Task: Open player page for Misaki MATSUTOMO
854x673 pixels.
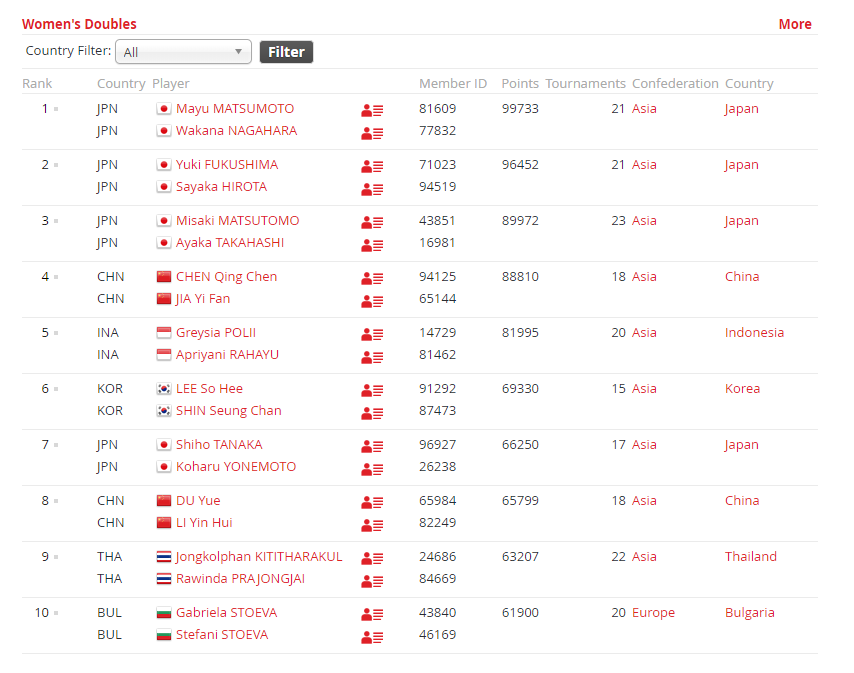Action: (x=237, y=221)
